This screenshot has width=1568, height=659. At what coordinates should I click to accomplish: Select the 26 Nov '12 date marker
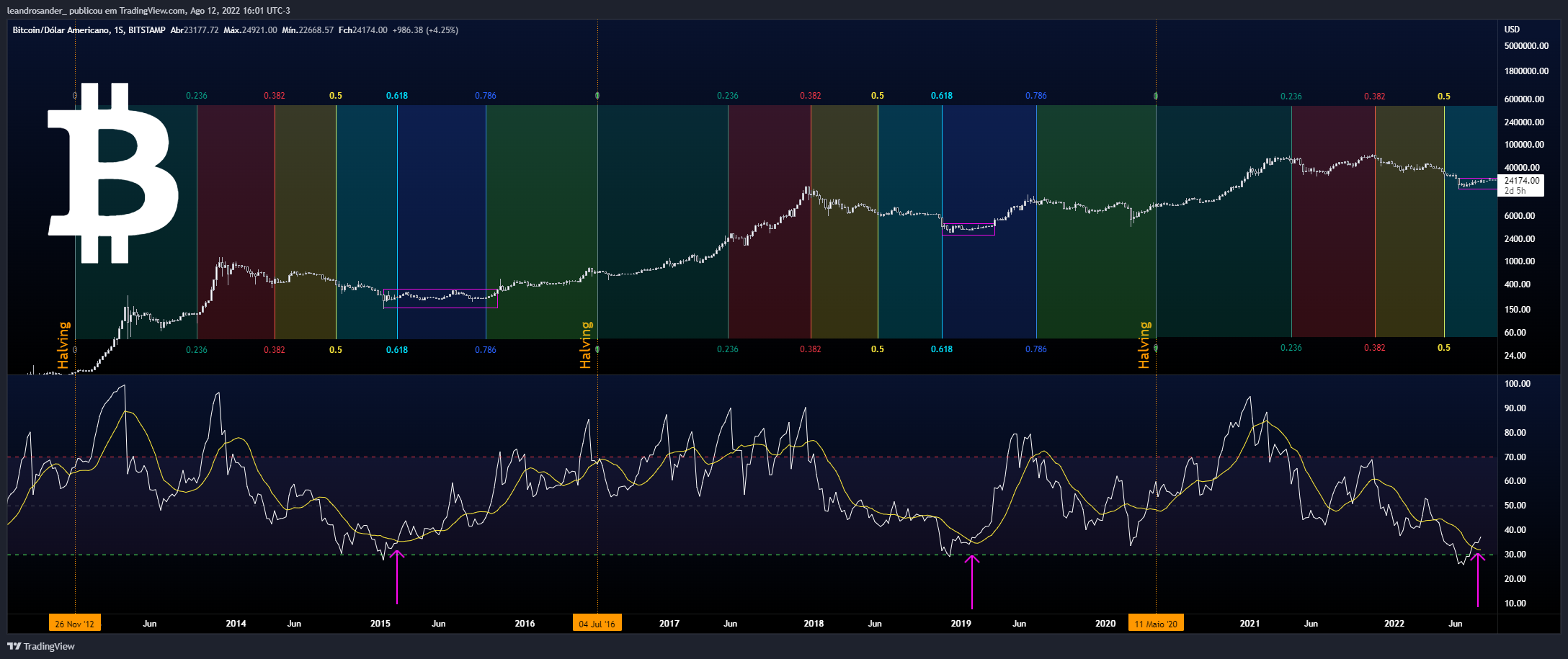click(x=75, y=624)
